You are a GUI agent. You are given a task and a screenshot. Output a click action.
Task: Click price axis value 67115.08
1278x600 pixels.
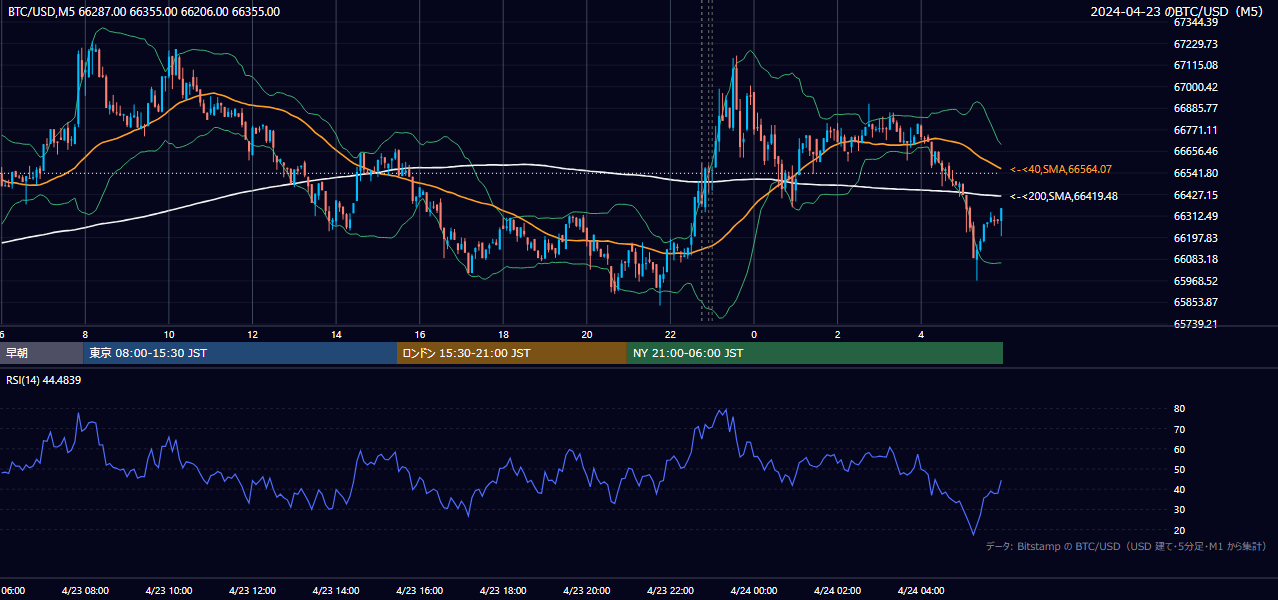[1196, 65]
